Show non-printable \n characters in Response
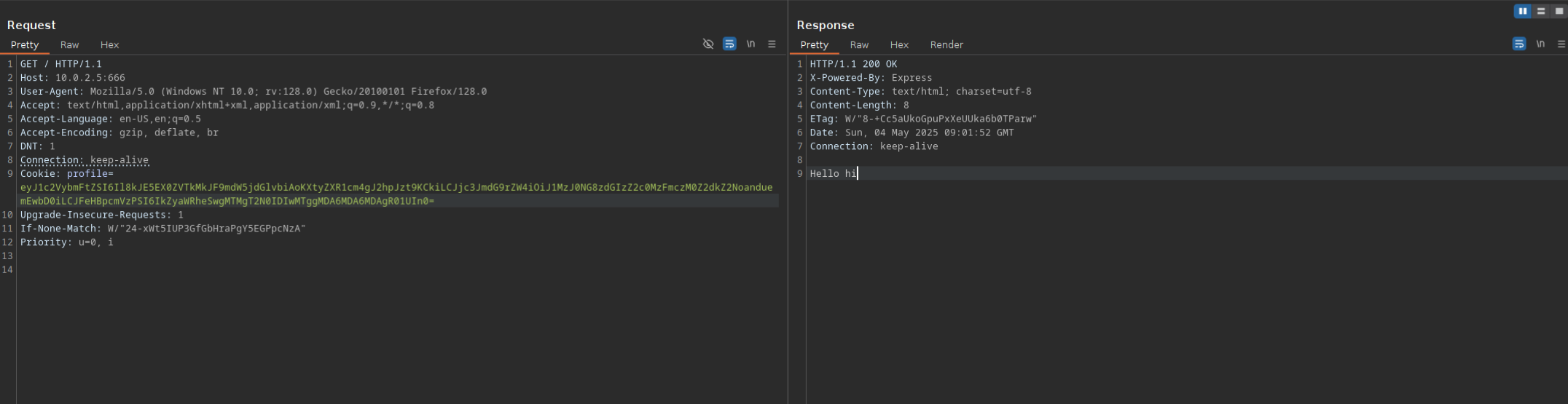 point(1540,44)
